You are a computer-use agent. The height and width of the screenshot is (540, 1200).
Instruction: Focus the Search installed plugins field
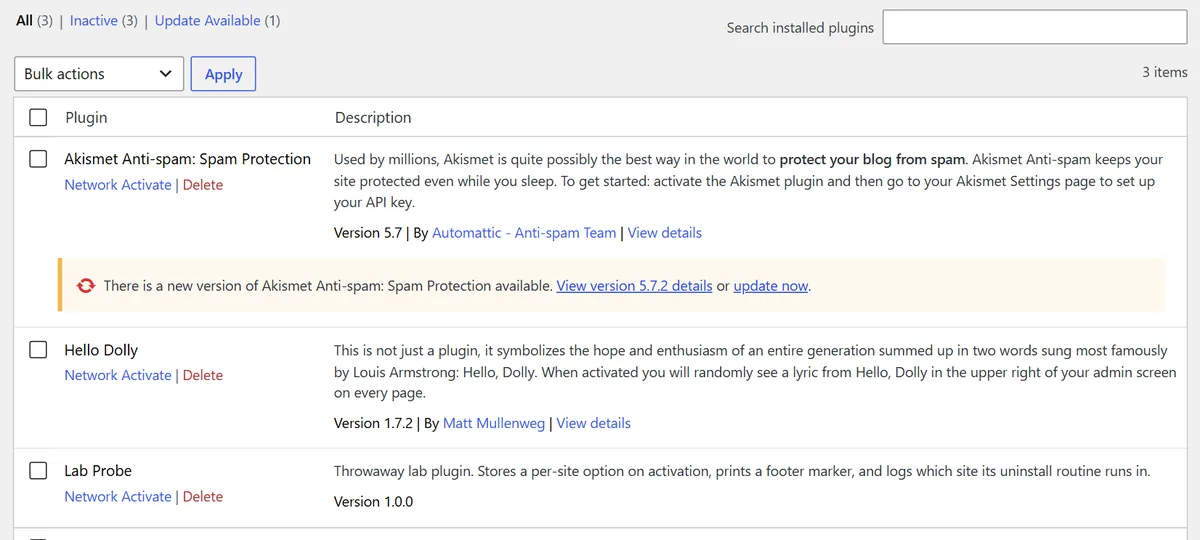click(x=1035, y=27)
